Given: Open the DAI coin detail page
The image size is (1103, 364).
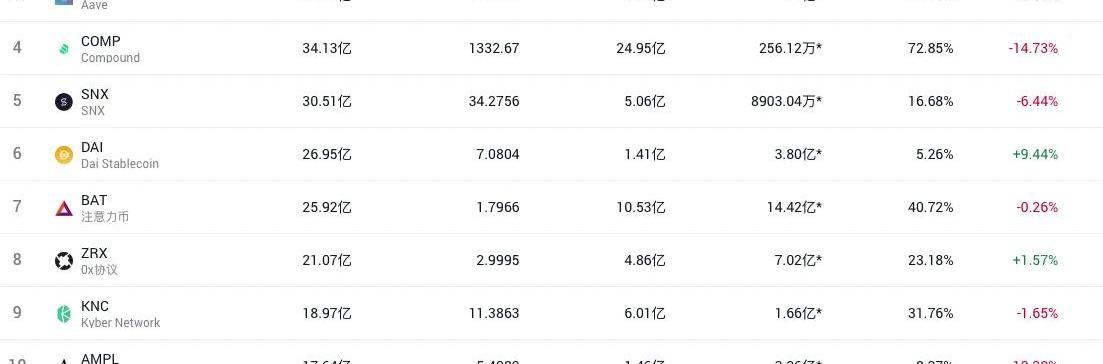Looking at the screenshot, I should (92, 147).
